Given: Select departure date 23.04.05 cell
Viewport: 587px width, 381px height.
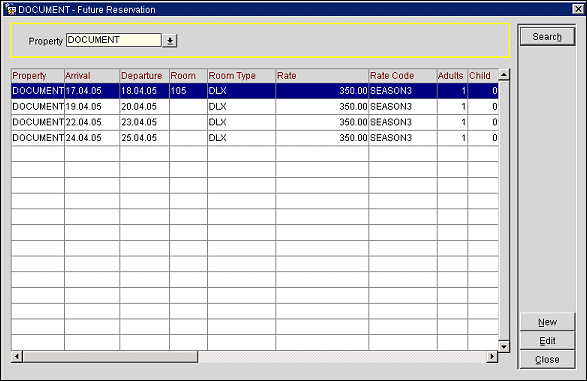Looking at the screenshot, I should pyautogui.click(x=145, y=122).
